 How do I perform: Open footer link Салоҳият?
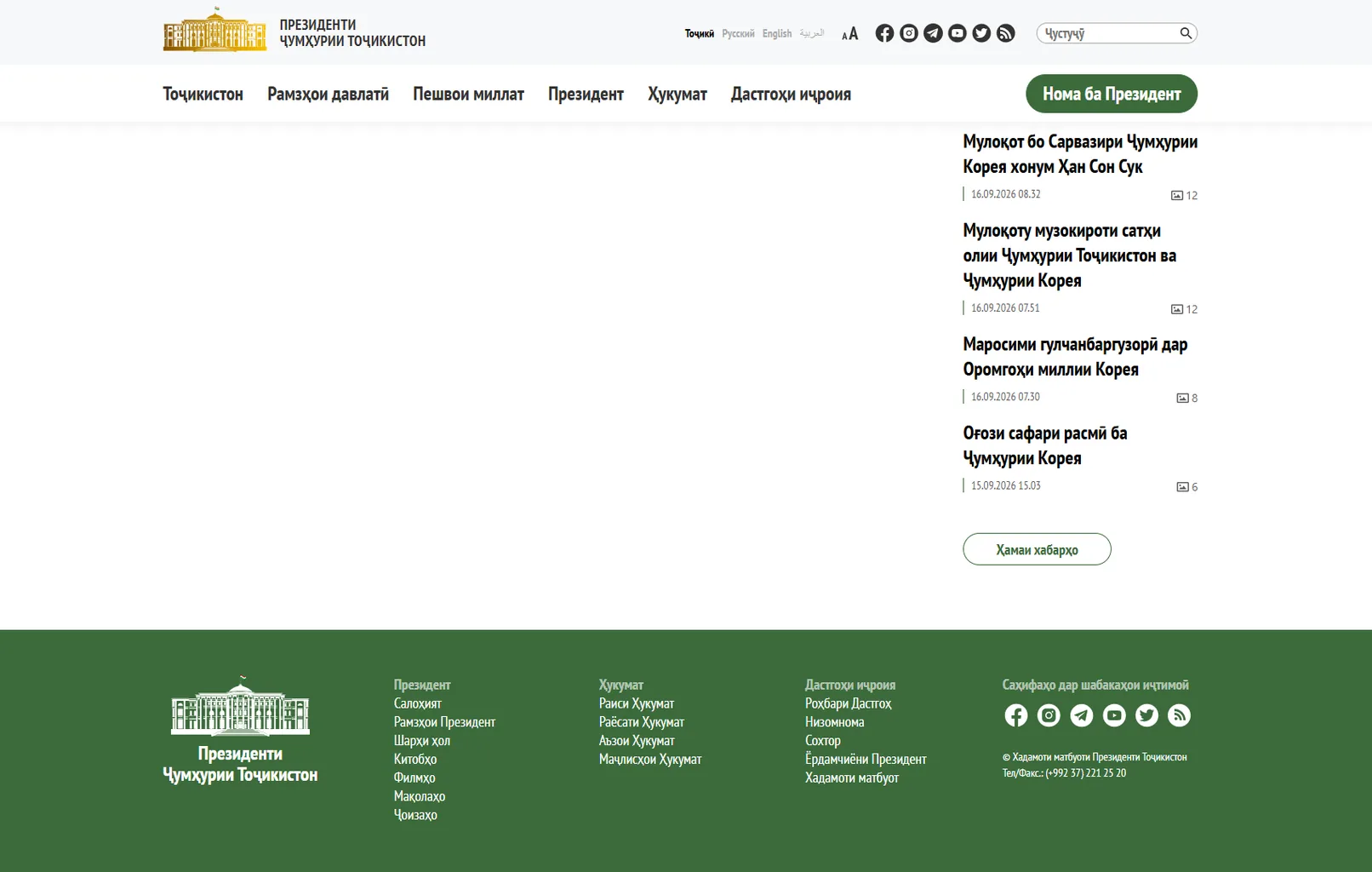417,703
